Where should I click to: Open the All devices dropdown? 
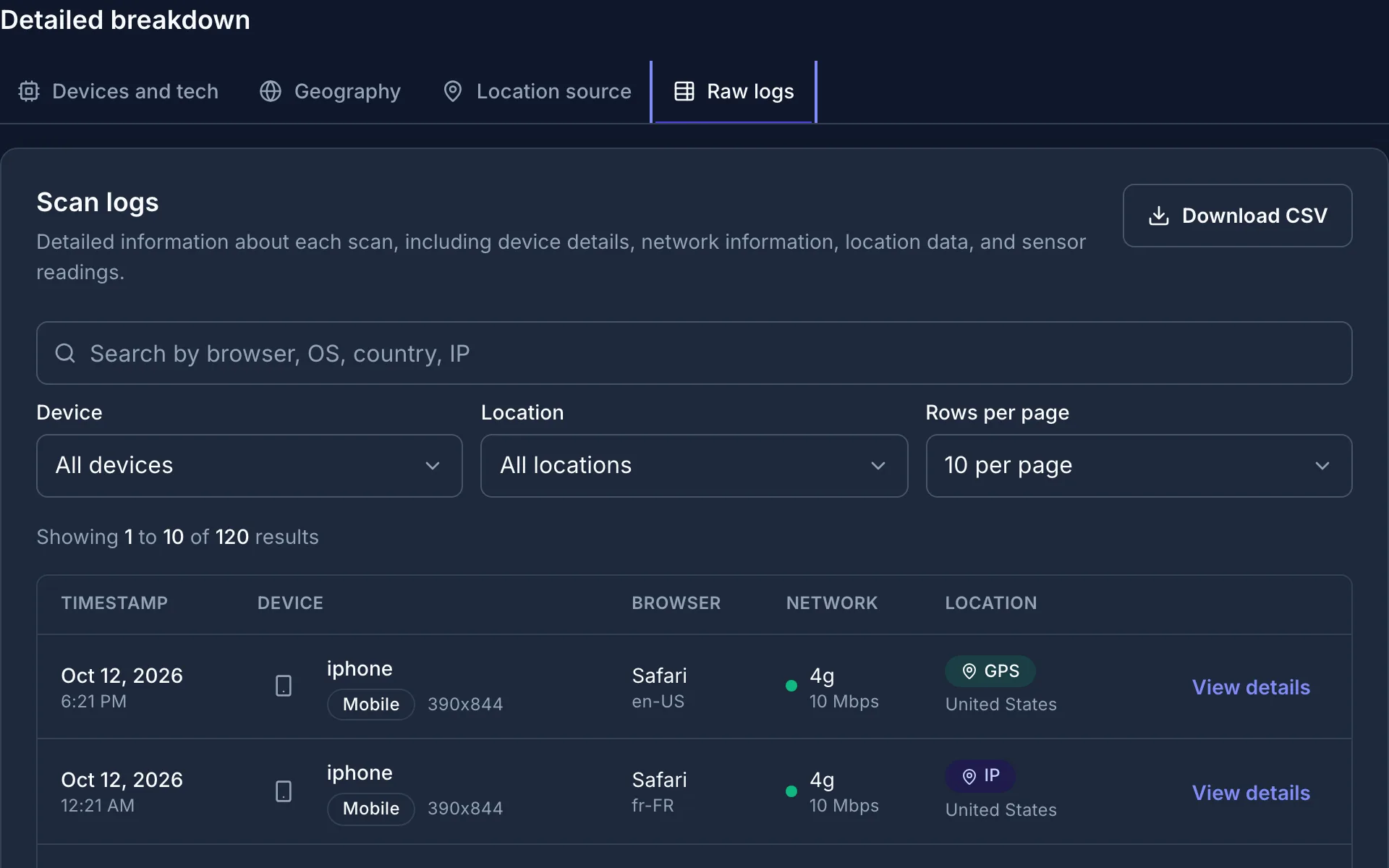coord(250,466)
